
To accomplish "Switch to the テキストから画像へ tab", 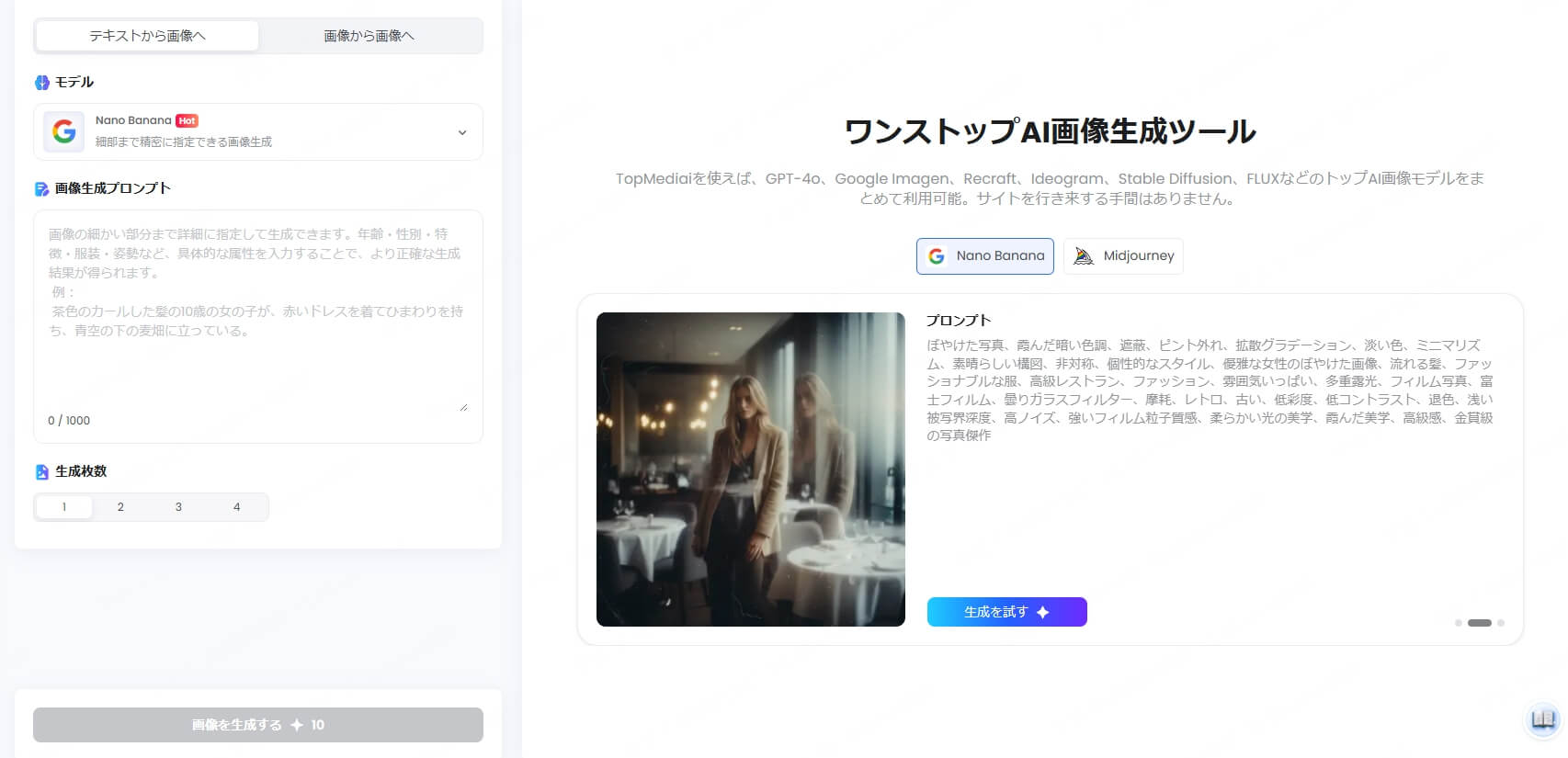I will (x=147, y=36).
